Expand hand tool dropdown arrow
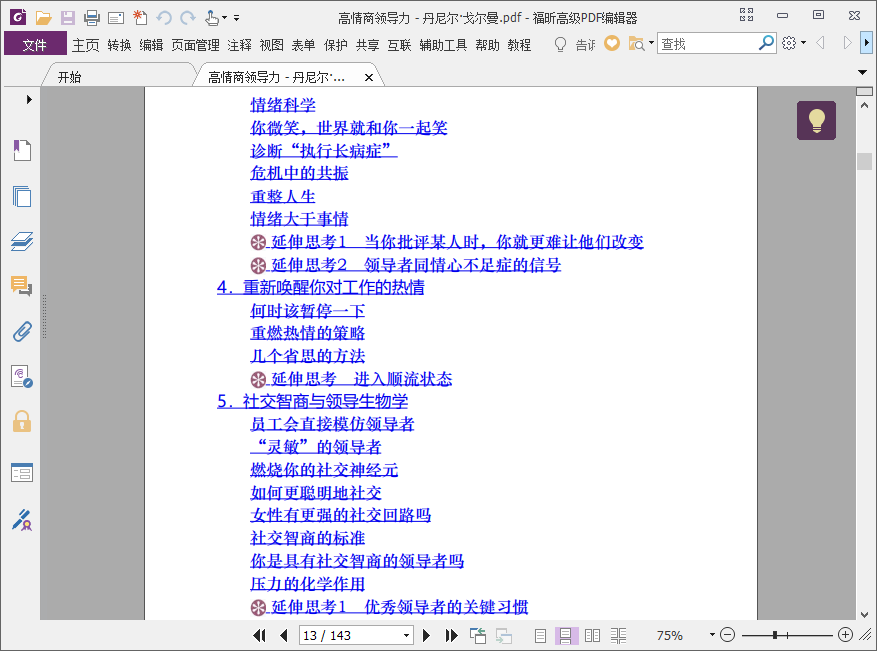This screenshot has width=877, height=651. pyautogui.click(x=224, y=18)
